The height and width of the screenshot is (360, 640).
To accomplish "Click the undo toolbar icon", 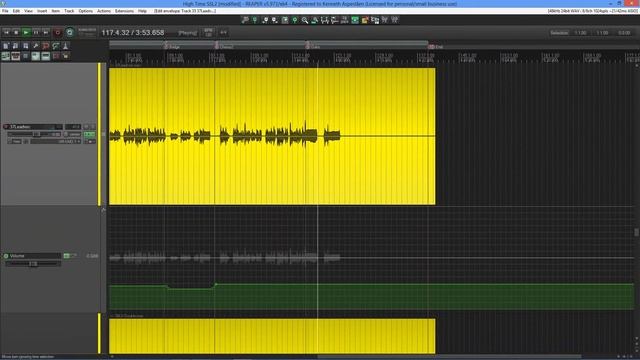I will (x=45, y=46).
